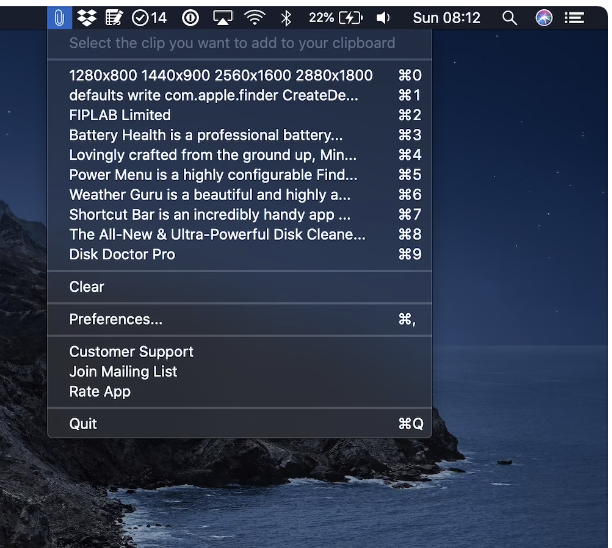
Task: Activate the Siri icon
Action: pyautogui.click(x=544, y=18)
